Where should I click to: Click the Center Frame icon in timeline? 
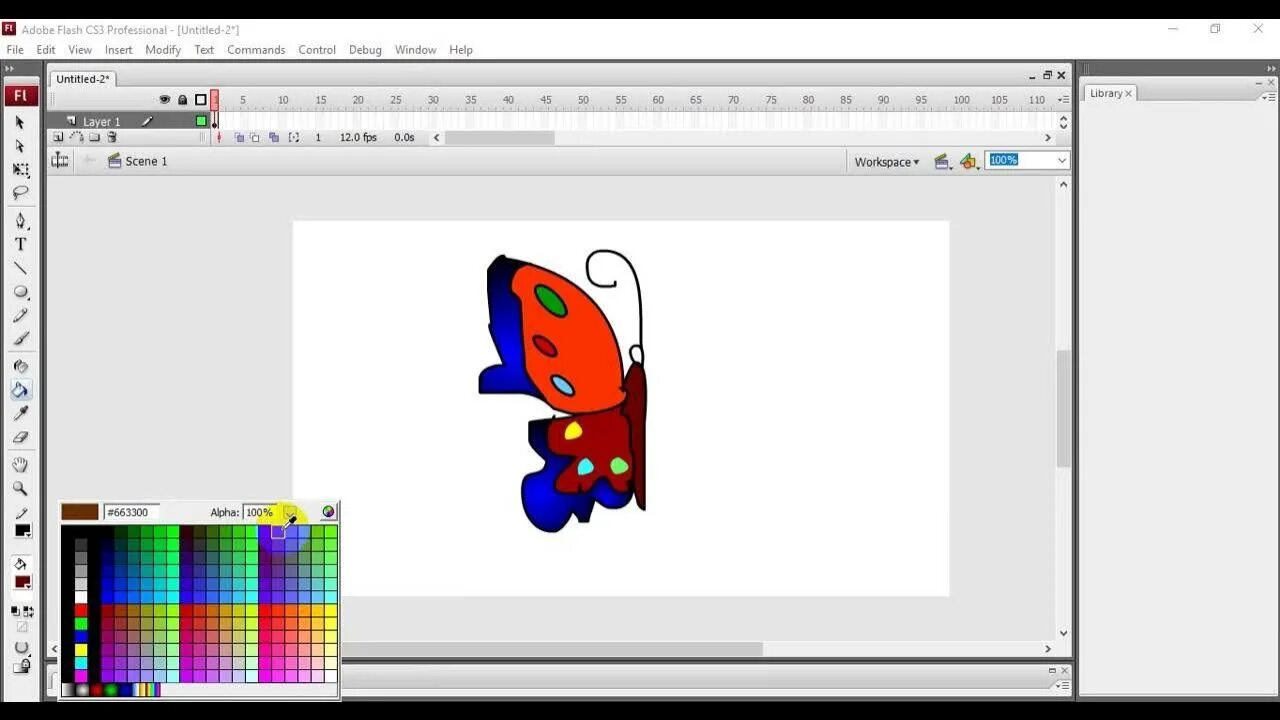(219, 137)
